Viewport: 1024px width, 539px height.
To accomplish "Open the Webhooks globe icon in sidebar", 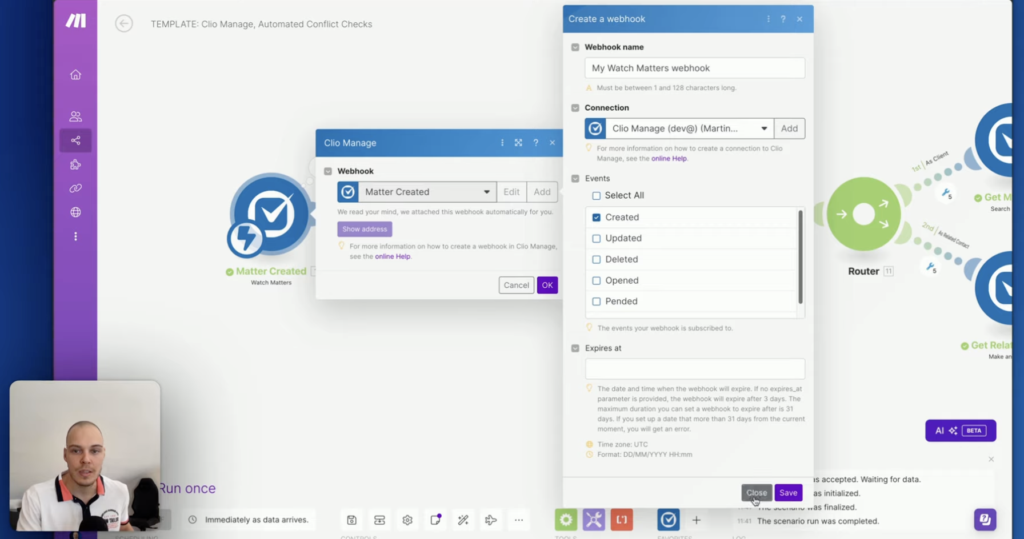I will coord(76,212).
